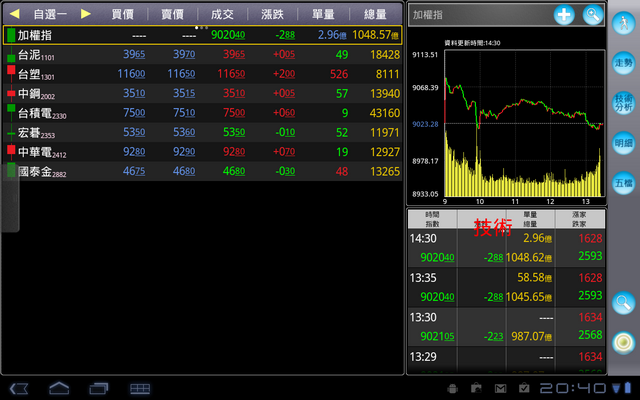
Task: Tap 國泰金 bid price 46.75
Action: pos(134,171)
